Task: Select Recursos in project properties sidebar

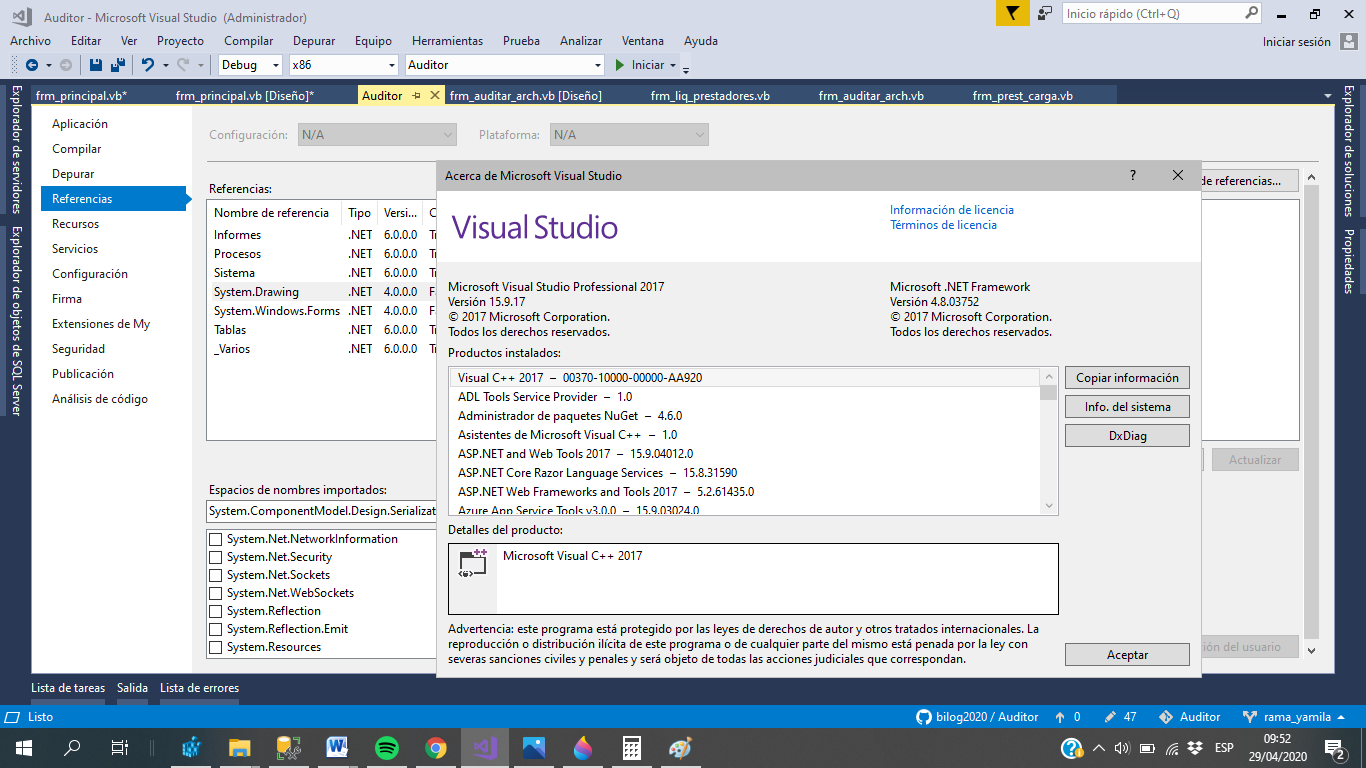Action: (76, 224)
